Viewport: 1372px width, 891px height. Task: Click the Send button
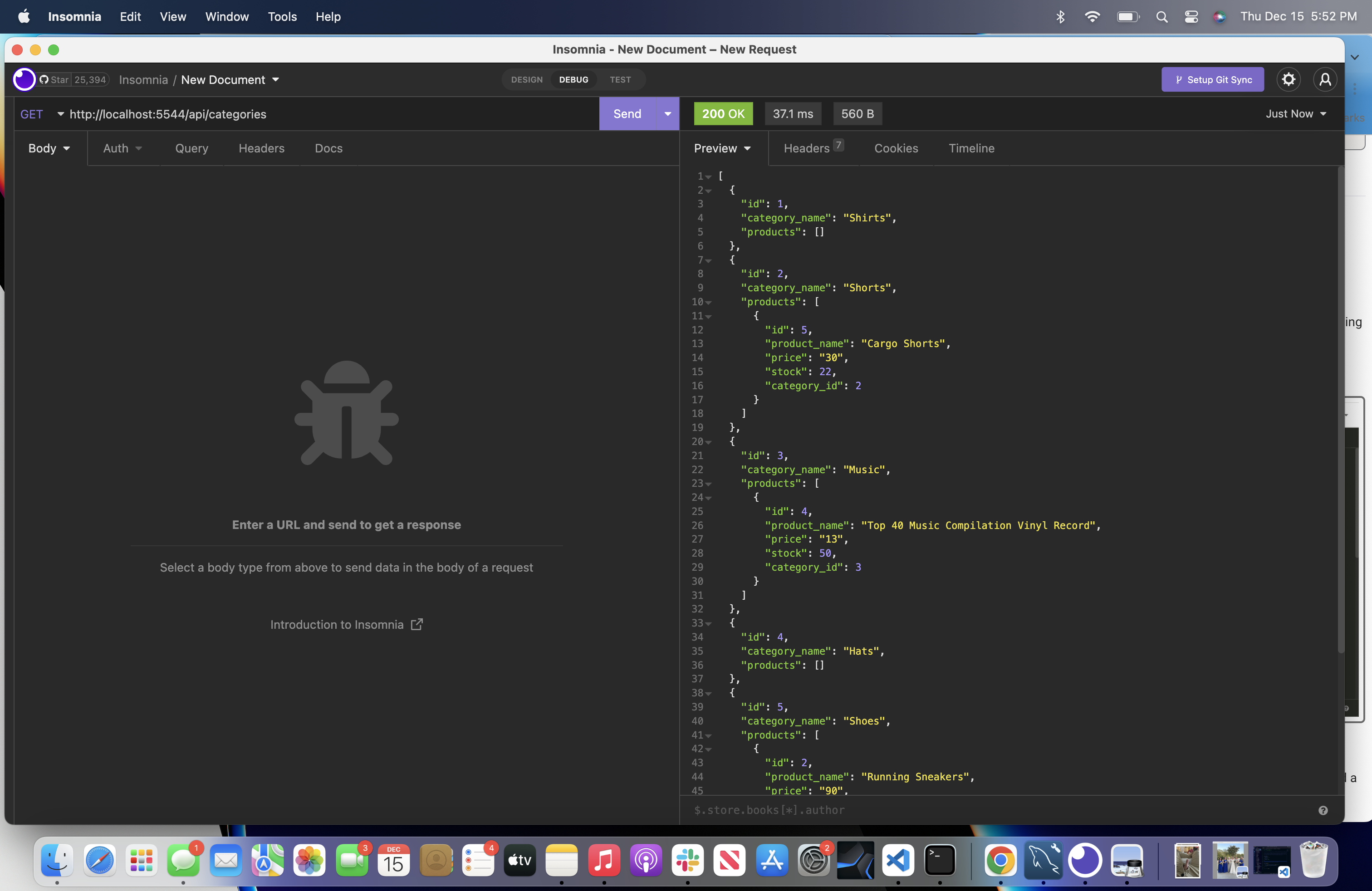pos(627,113)
